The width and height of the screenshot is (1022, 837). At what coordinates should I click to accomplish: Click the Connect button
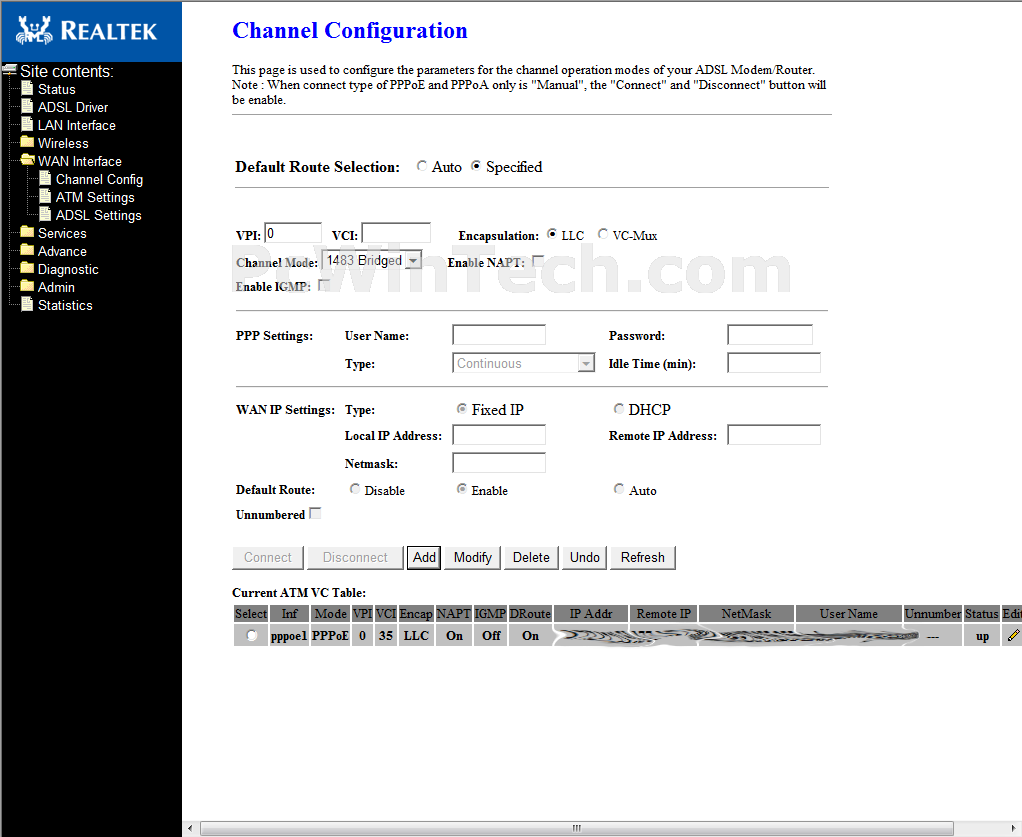(268, 557)
